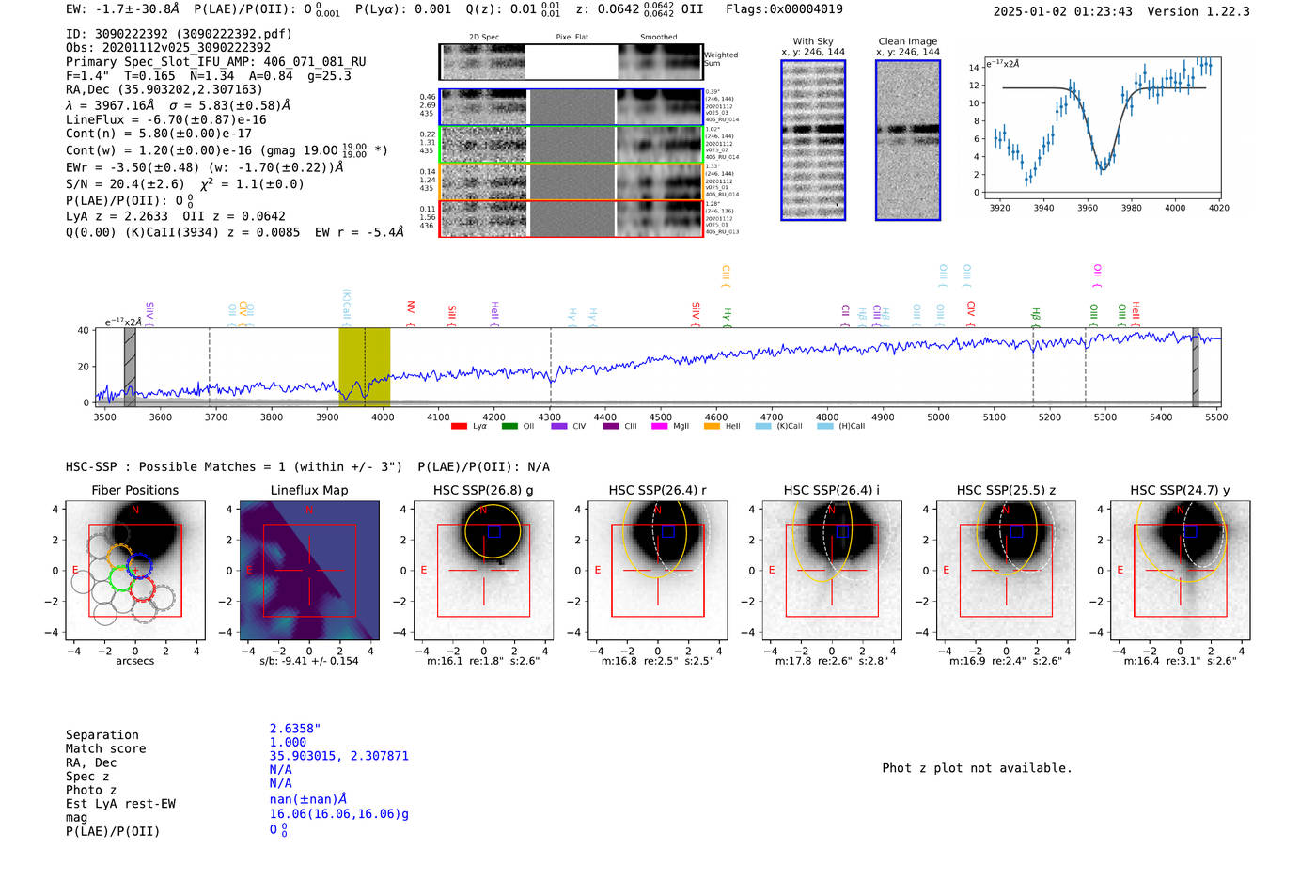Image resolution: width=1316 pixels, height=896 pixels.
Task: Select the Clean Image 2D cutout
Action: coord(908,140)
